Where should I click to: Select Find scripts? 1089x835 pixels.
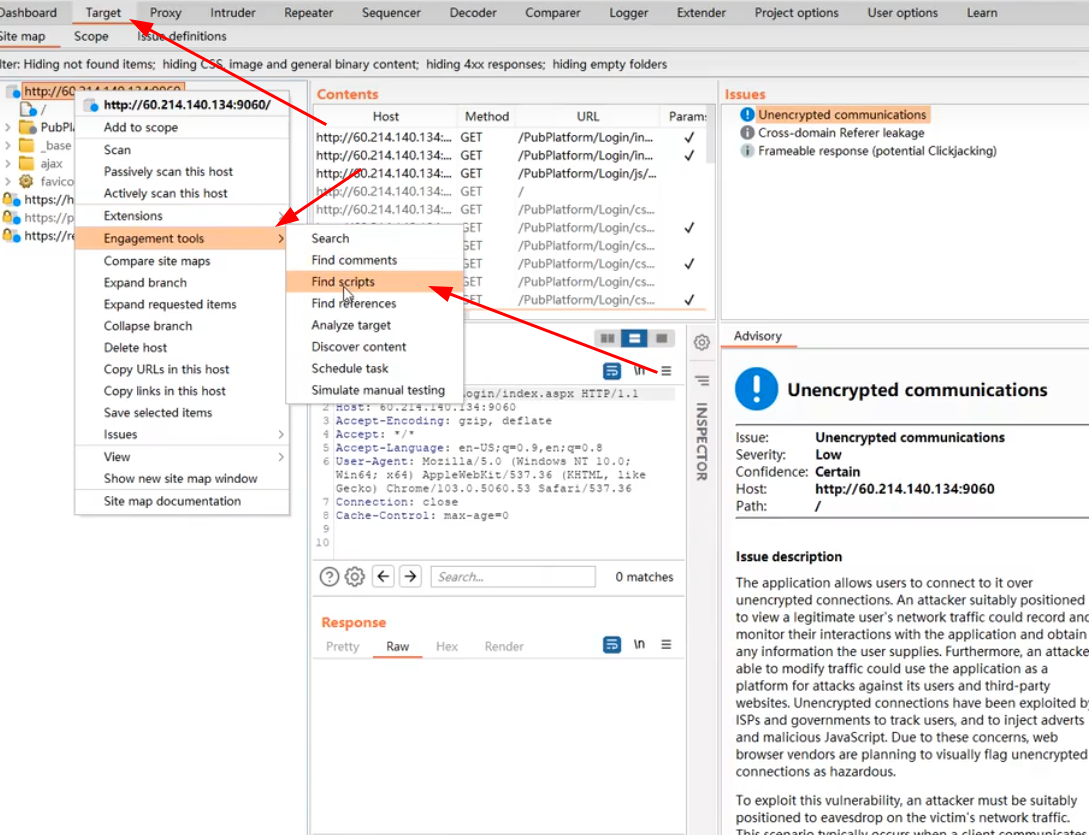374,281
